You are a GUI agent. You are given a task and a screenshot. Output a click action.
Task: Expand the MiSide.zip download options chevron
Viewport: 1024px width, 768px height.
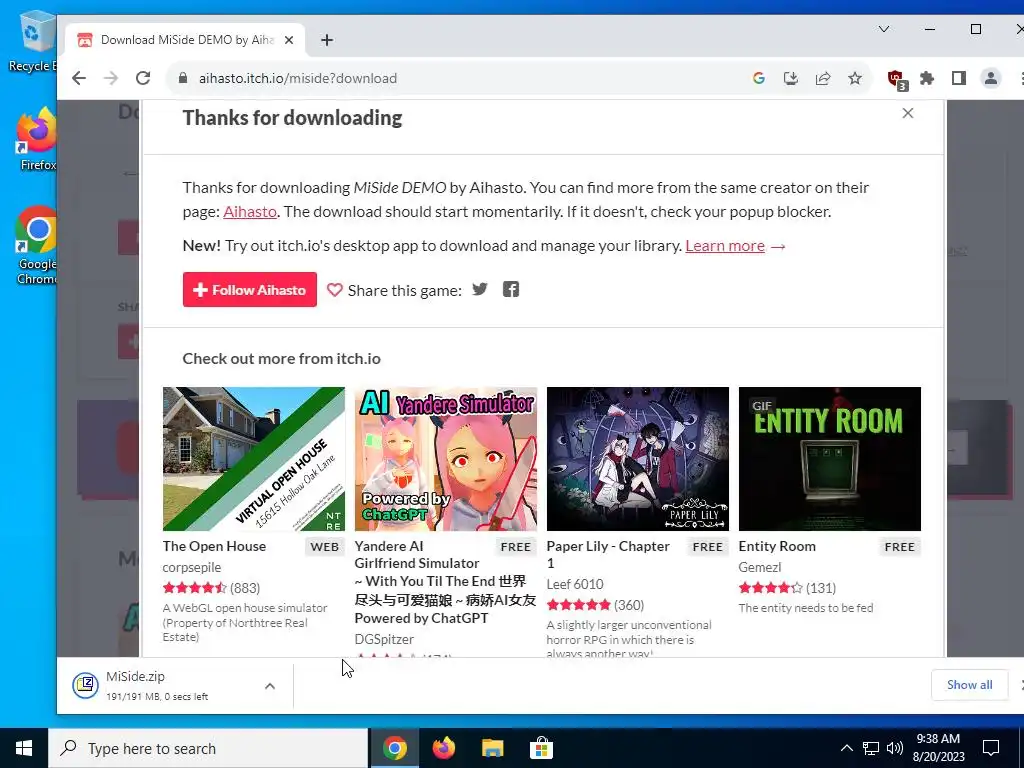[270, 686]
